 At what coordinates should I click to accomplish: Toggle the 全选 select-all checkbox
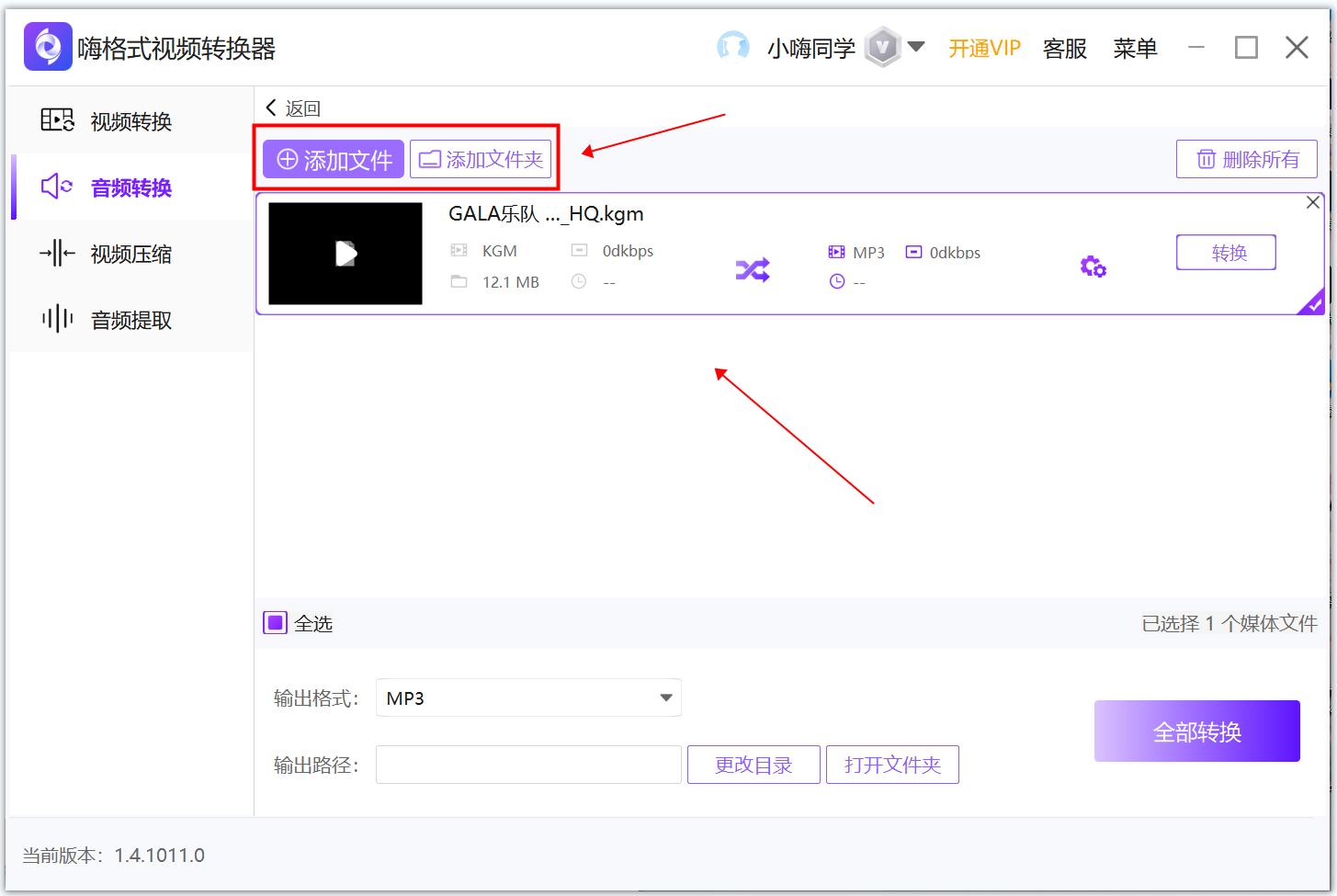click(x=275, y=622)
